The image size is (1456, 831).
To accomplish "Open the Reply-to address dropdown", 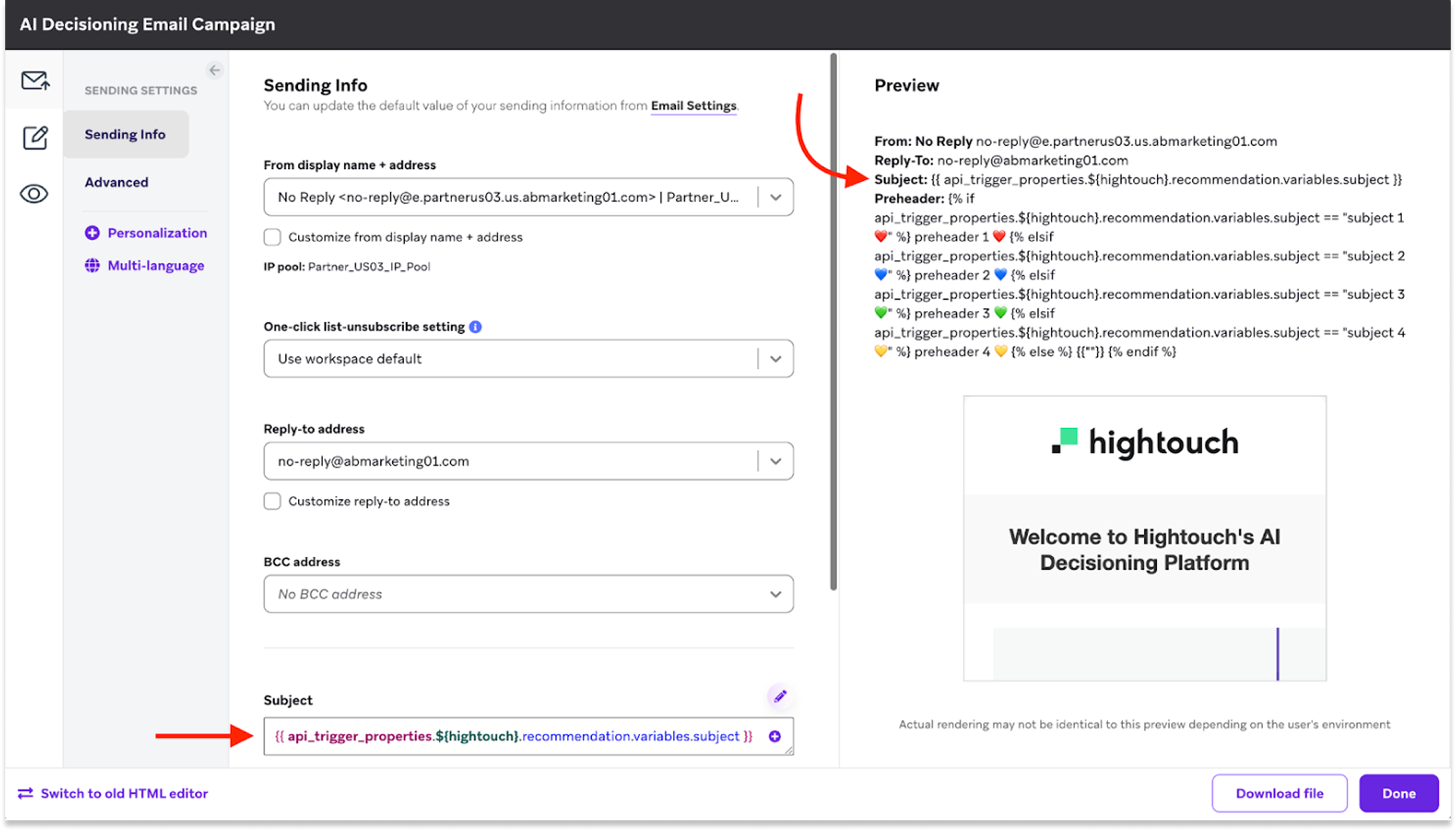I will tap(775, 461).
